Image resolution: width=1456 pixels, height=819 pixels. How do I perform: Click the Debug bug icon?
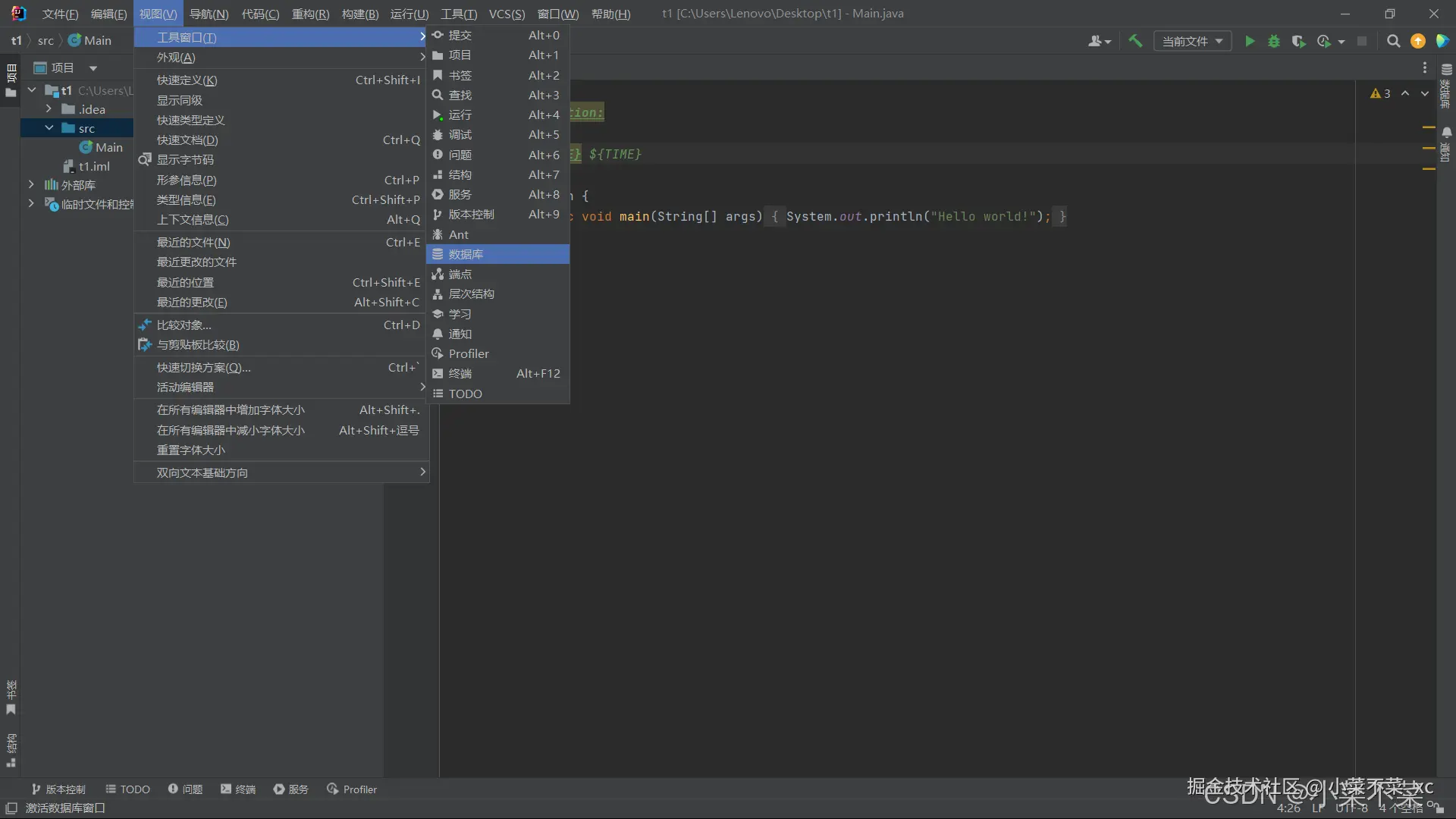click(x=1274, y=41)
